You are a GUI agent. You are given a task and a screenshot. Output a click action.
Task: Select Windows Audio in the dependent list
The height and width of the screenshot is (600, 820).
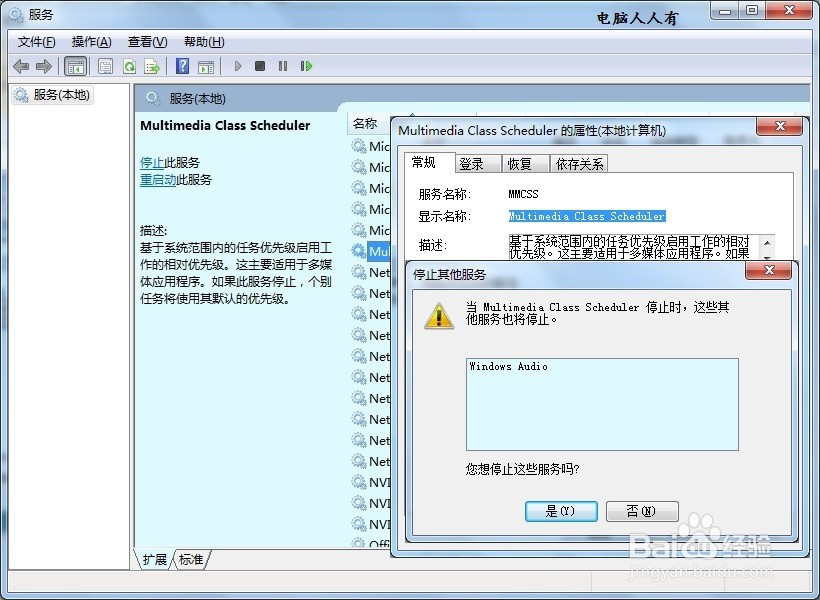pos(508,366)
